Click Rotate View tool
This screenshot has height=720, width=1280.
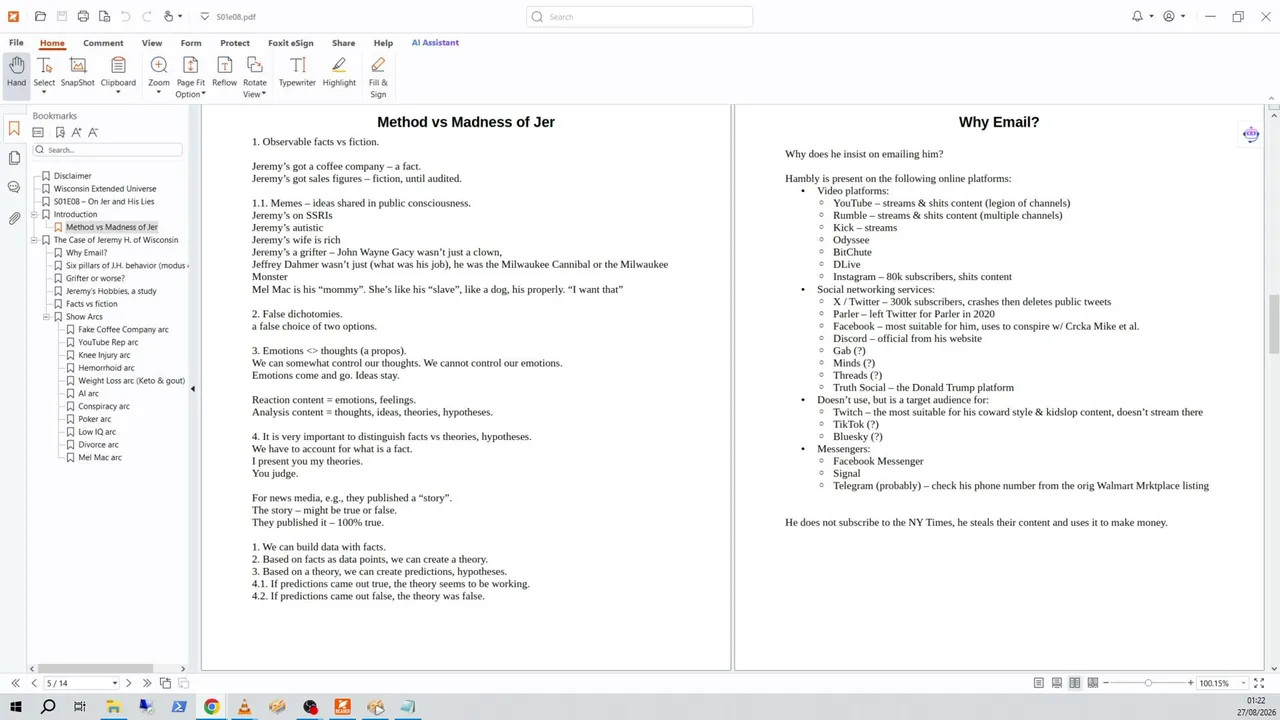click(255, 76)
